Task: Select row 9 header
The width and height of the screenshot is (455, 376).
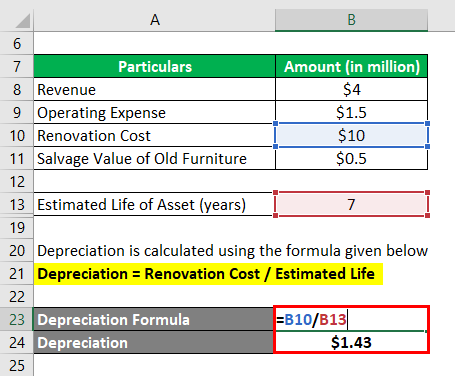Action: click(x=17, y=112)
